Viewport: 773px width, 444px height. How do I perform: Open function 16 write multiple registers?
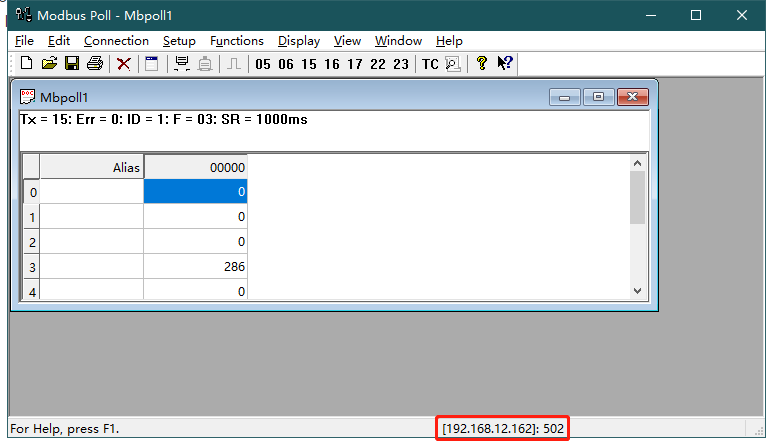click(332, 64)
